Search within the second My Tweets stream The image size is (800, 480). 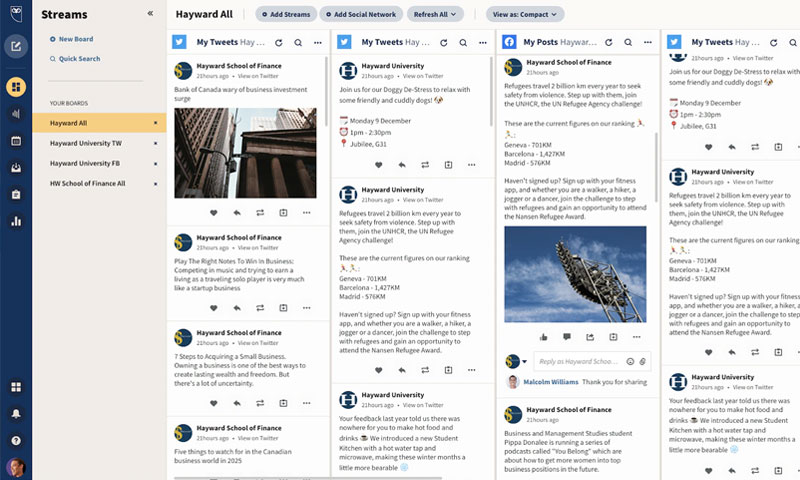point(463,43)
